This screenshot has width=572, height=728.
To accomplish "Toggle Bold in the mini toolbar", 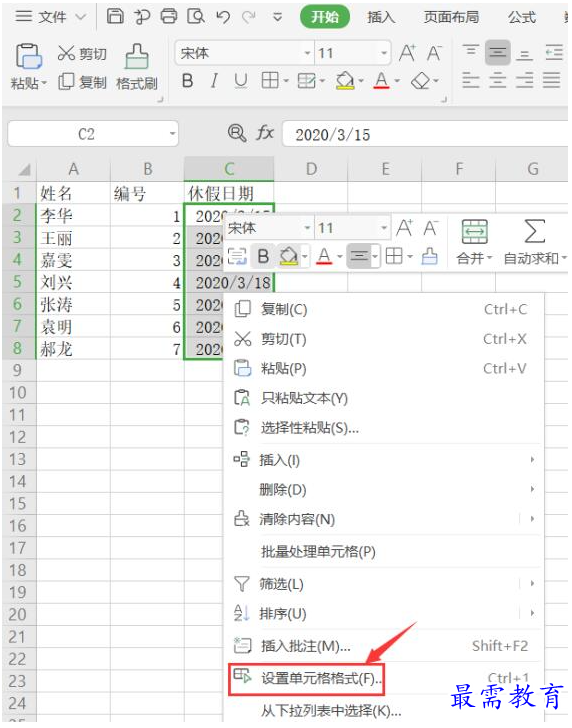I will pos(263,256).
